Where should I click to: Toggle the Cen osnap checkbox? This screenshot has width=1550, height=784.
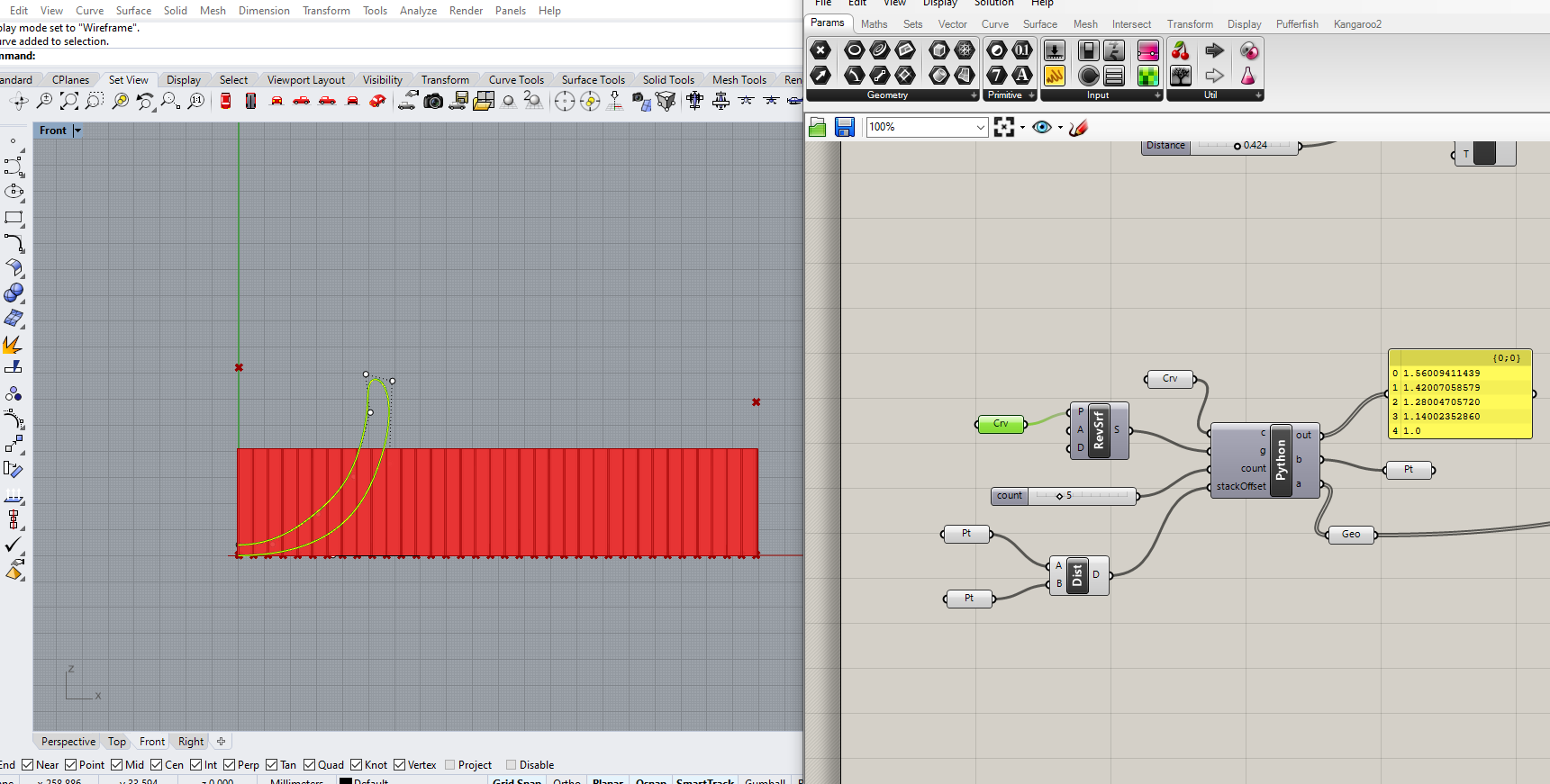point(157,765)
